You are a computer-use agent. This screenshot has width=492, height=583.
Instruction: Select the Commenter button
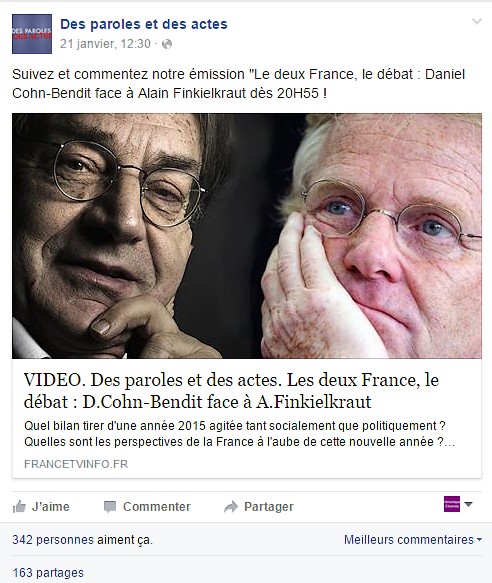pyautogui.click(x=147, y=506)
